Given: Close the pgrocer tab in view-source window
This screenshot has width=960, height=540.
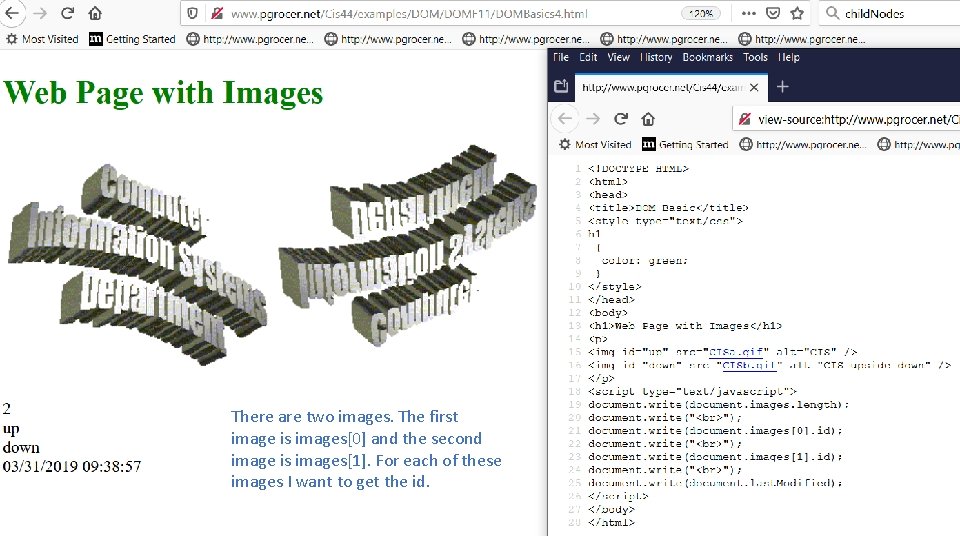Looking at the screenshot, I should [x=754, y=88].
